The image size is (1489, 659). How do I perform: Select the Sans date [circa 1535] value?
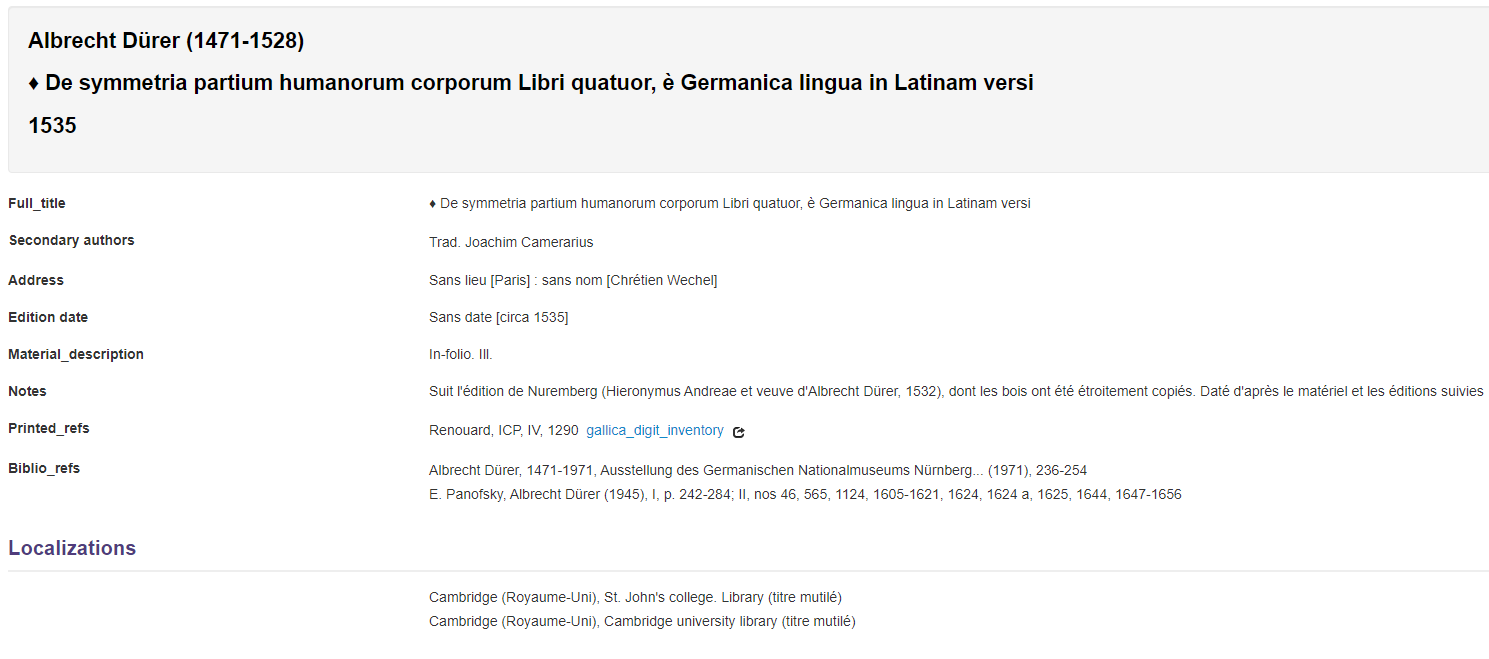click(x=499, y=317)
